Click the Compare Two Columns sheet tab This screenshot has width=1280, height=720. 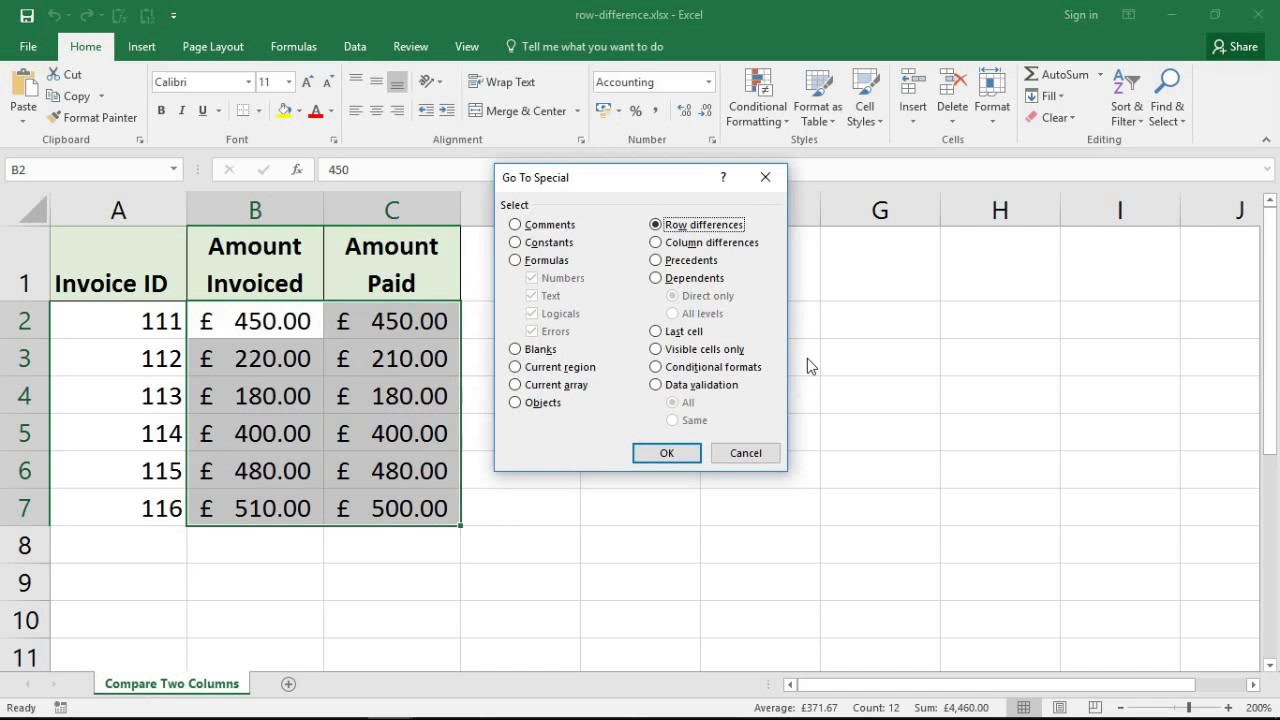172,684
